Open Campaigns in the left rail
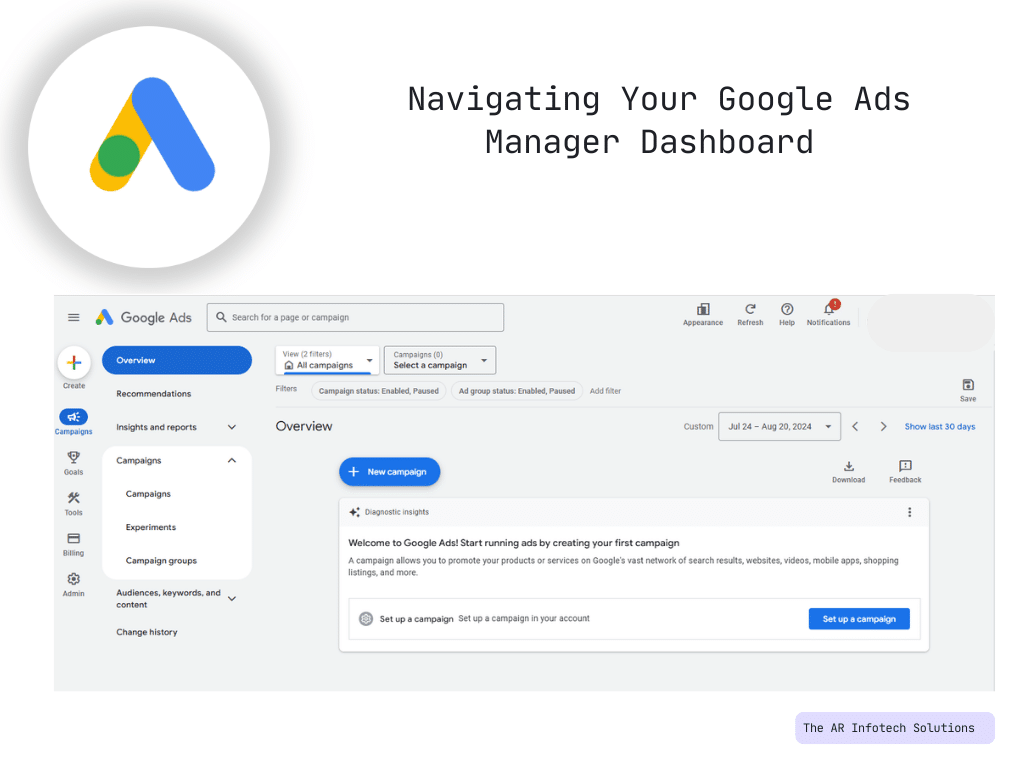This screenshot has width=1024, height=768. pyautogui.click(x=74, y=421)
